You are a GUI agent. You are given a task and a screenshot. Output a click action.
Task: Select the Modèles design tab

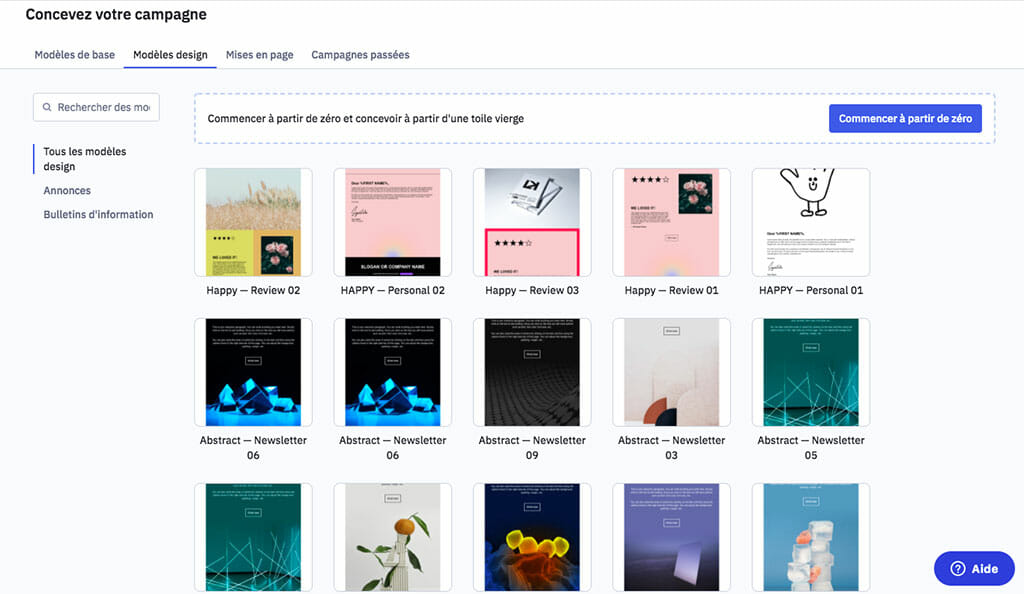pyautogui.click(x=169, y=55)
